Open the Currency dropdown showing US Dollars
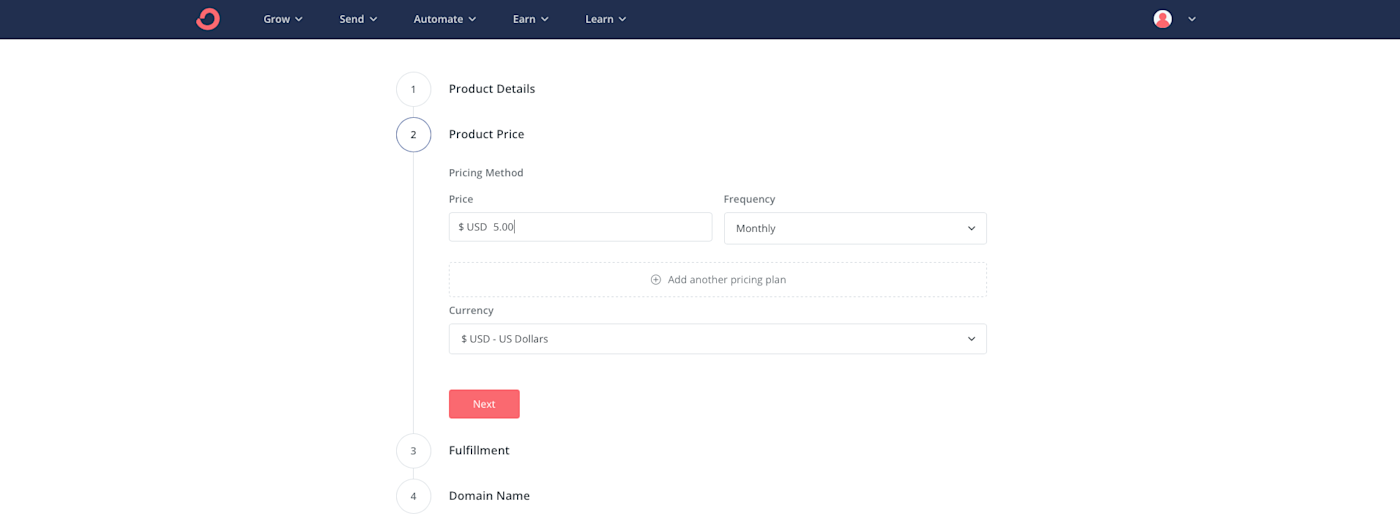Viewport: 1400px width, 527px height. (x=717, y=339)
